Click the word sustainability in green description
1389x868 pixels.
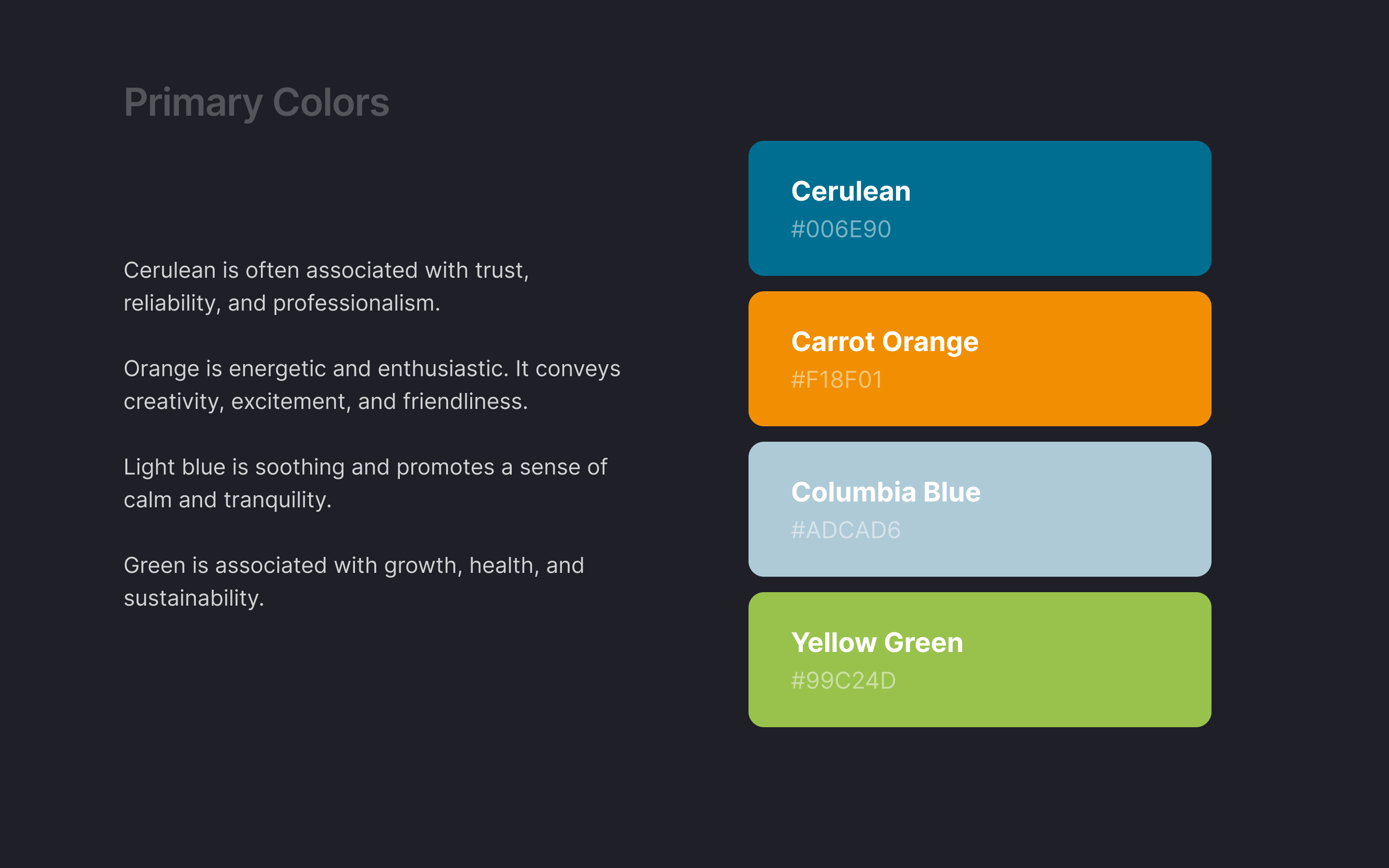pos(193,598)
